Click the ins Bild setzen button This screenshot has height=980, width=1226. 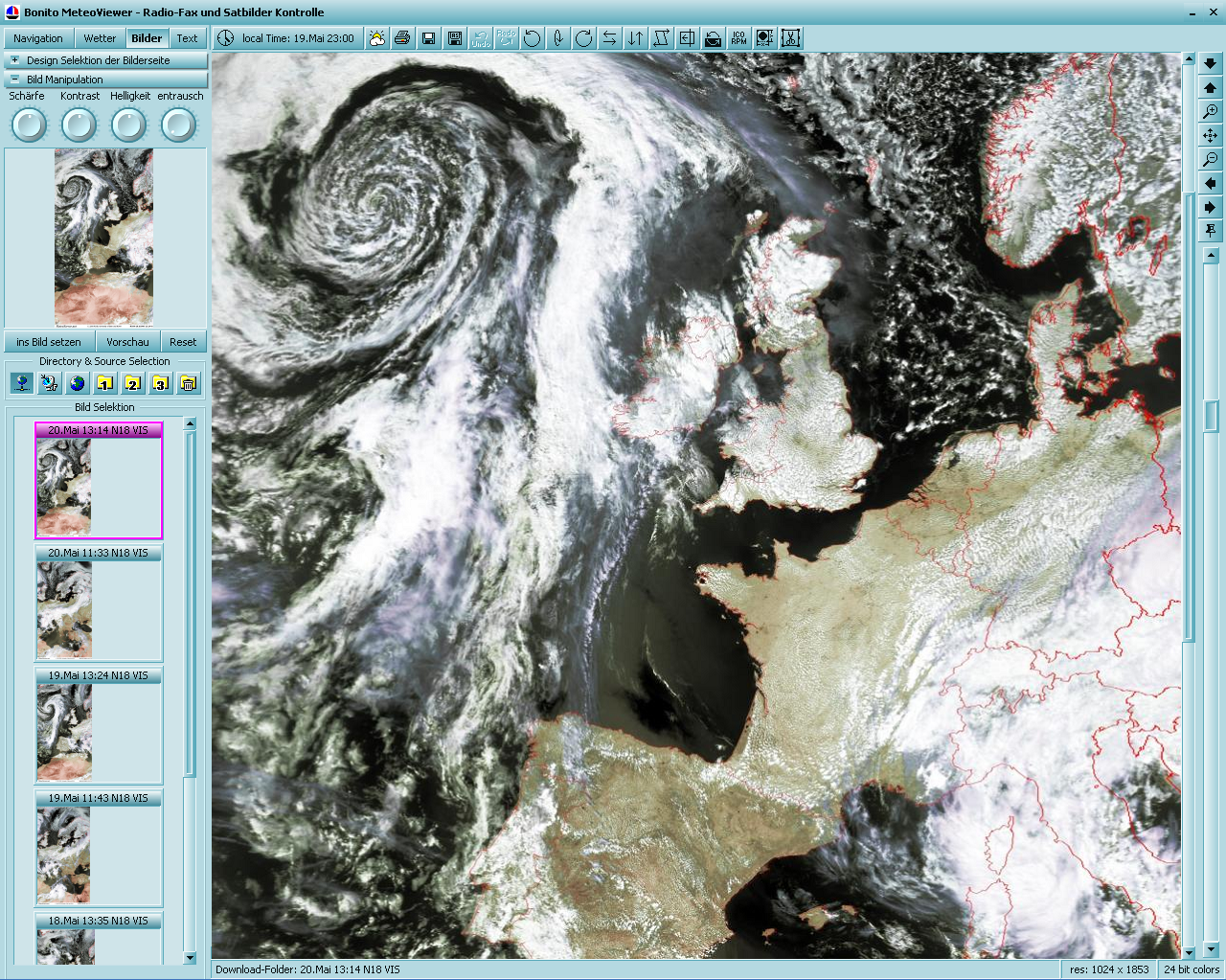[49, 342]
